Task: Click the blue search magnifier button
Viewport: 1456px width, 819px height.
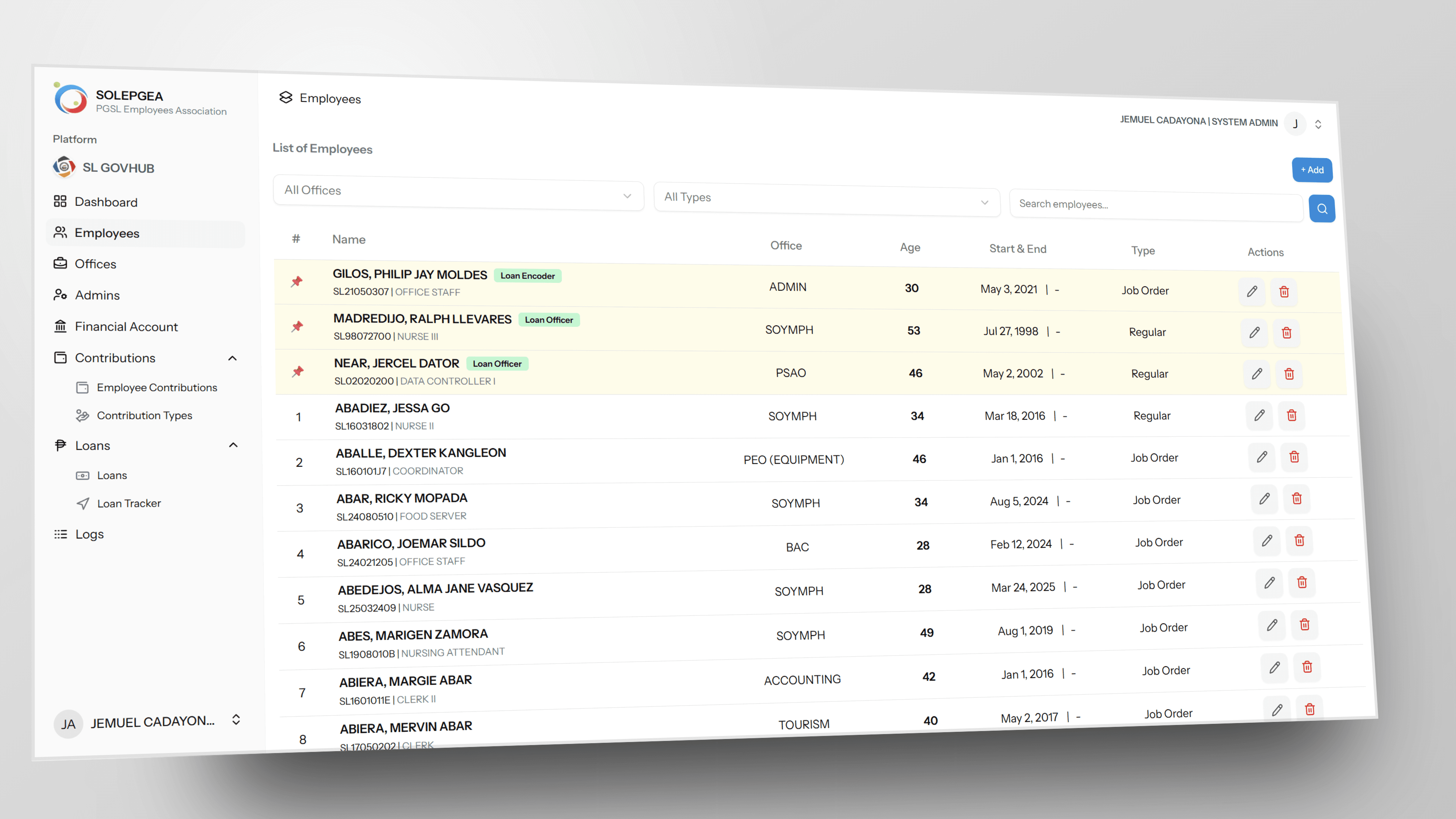Action: pyautogui.click(x=1322, y=209)
